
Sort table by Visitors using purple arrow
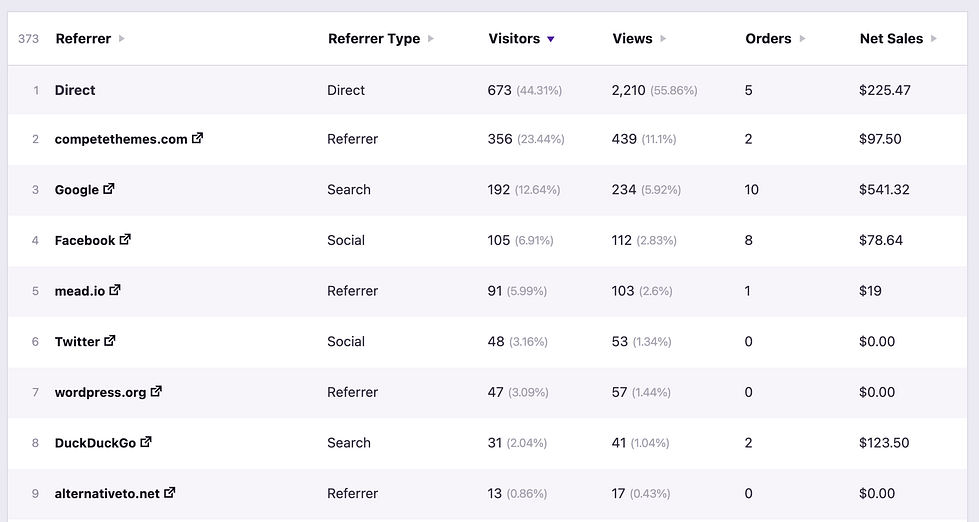[x=550, y=39]
